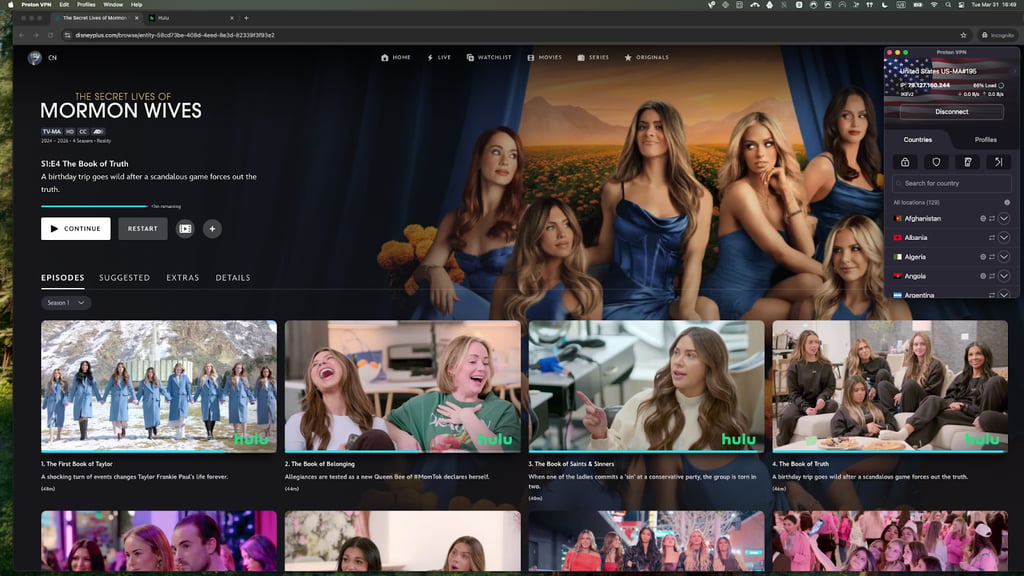
Task: Open the Profiles menu in menu bar
Action: coord(86,5)
